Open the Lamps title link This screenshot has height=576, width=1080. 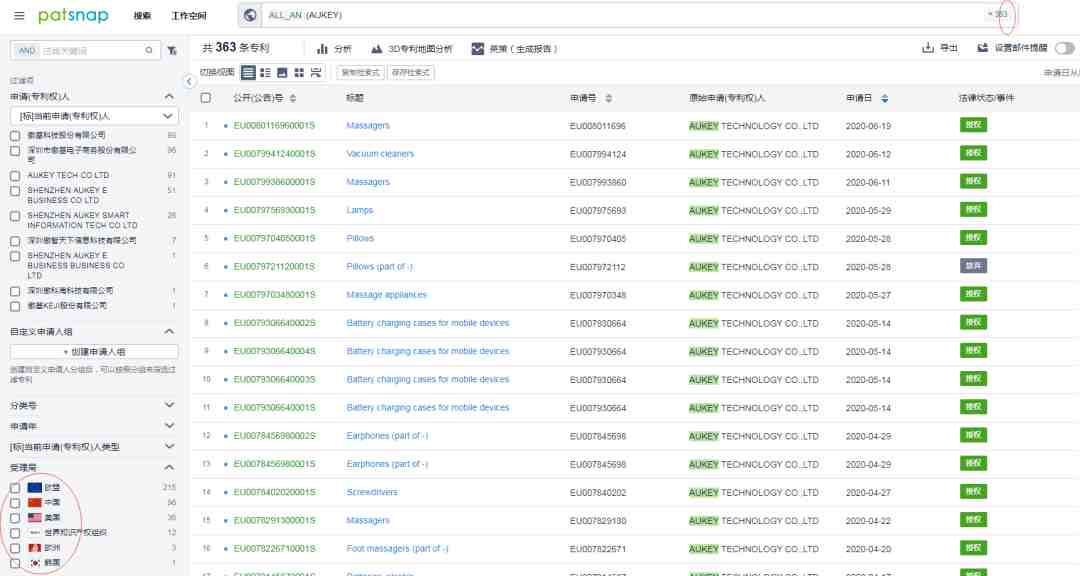coord(360,210)
